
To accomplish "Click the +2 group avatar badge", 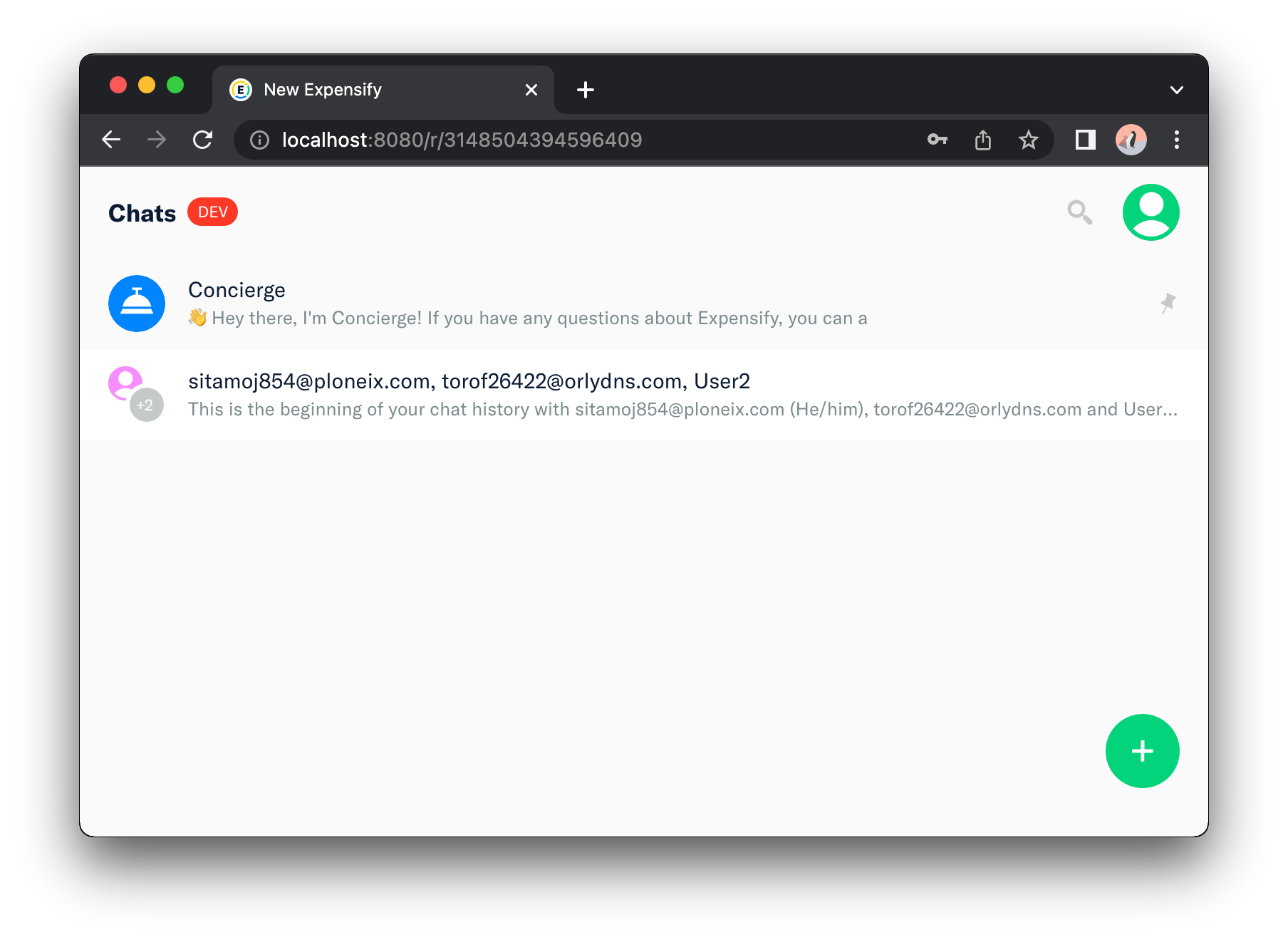I will point(146,405).
